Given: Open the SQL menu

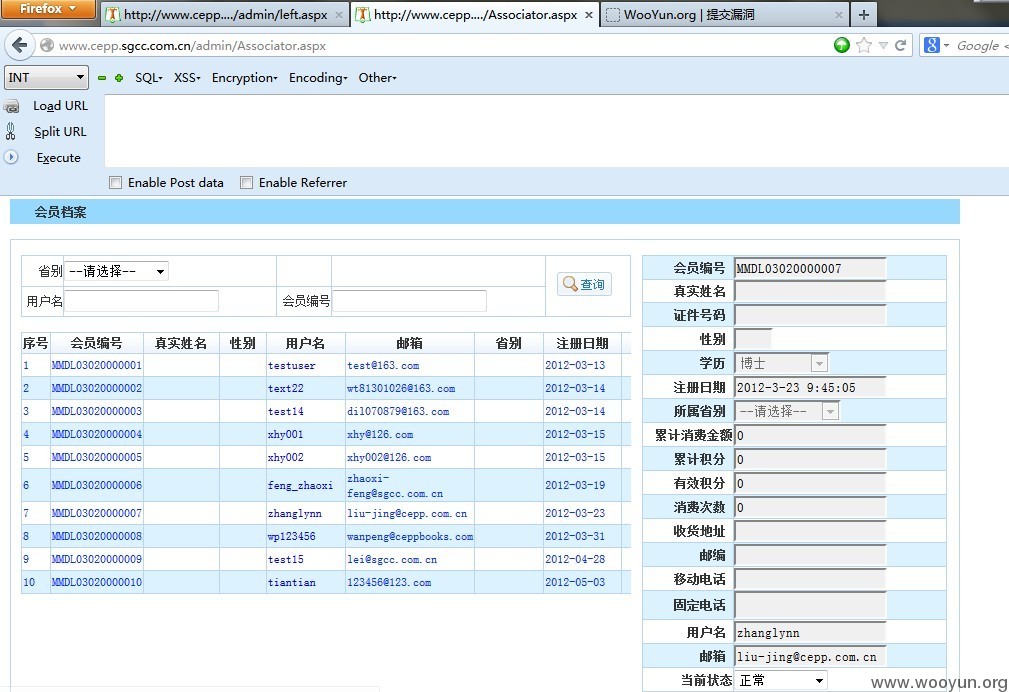Looking at the screenshot, I should point(149,78).
